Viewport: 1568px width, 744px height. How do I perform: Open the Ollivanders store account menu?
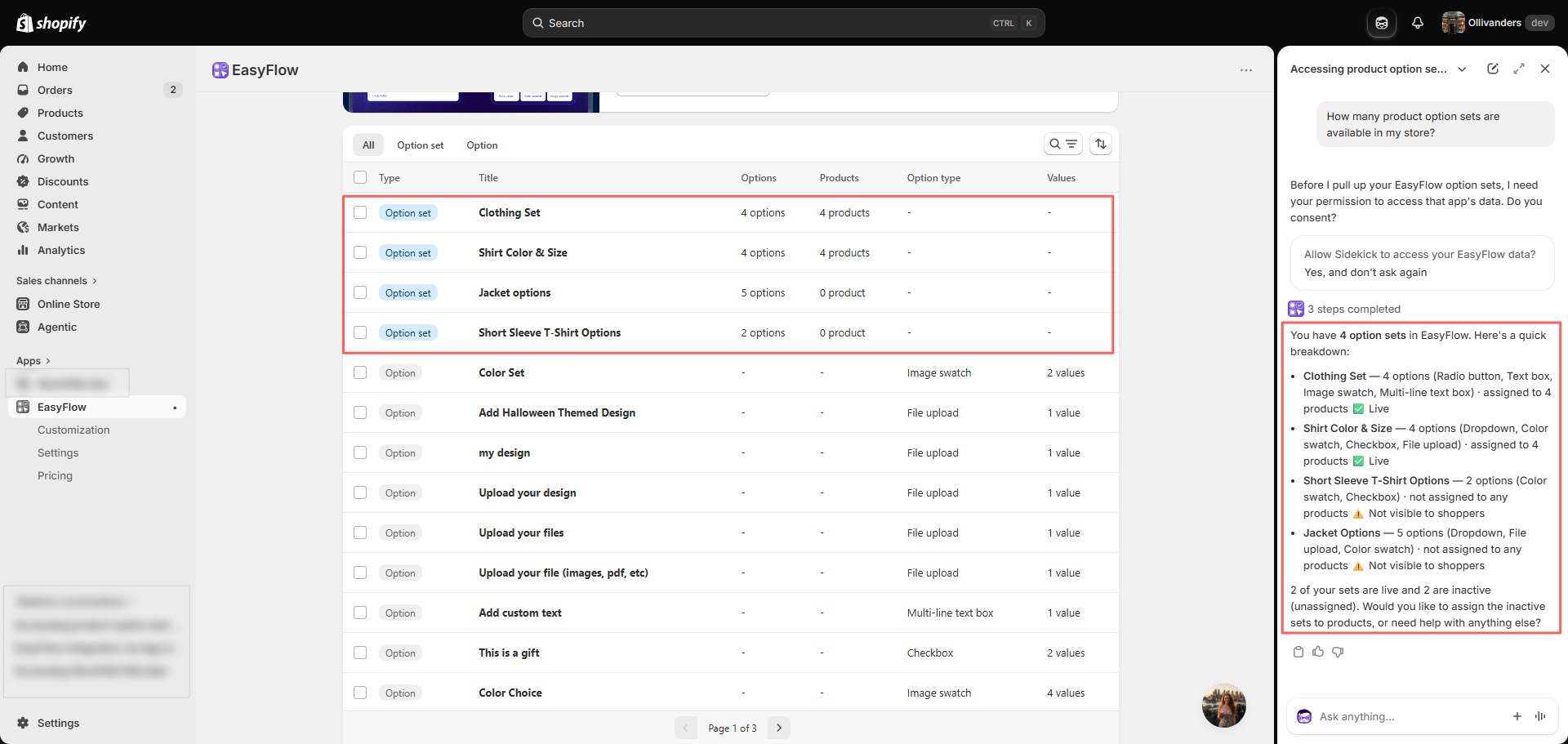click(x=1497, y=23)
